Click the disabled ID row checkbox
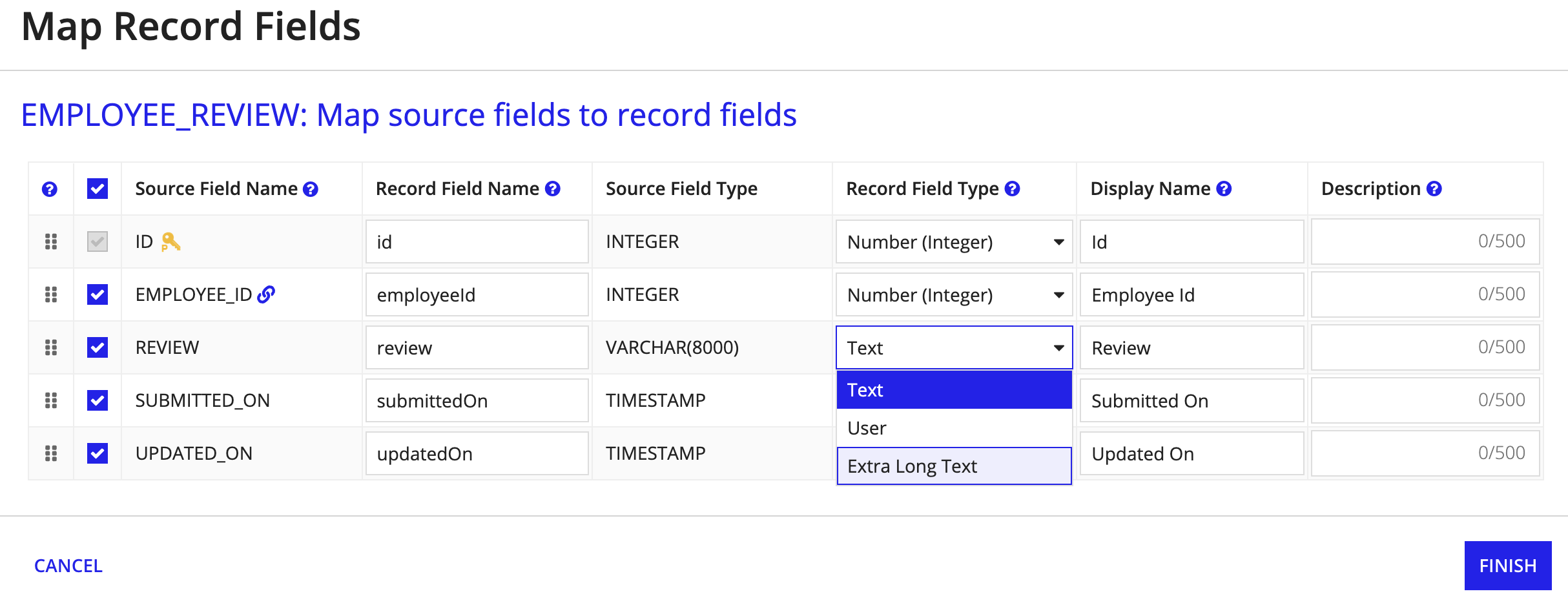Viewport: 1568px width, 607px height. [x=98, y=242]
